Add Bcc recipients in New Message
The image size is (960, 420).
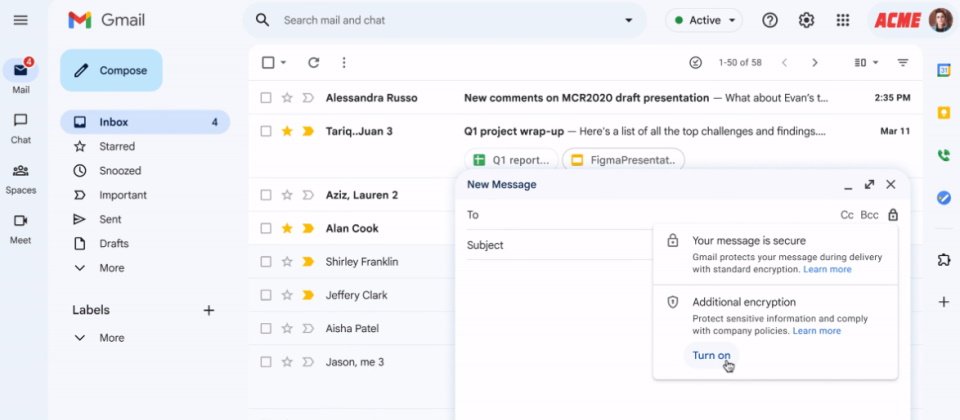tap(869, 215)
